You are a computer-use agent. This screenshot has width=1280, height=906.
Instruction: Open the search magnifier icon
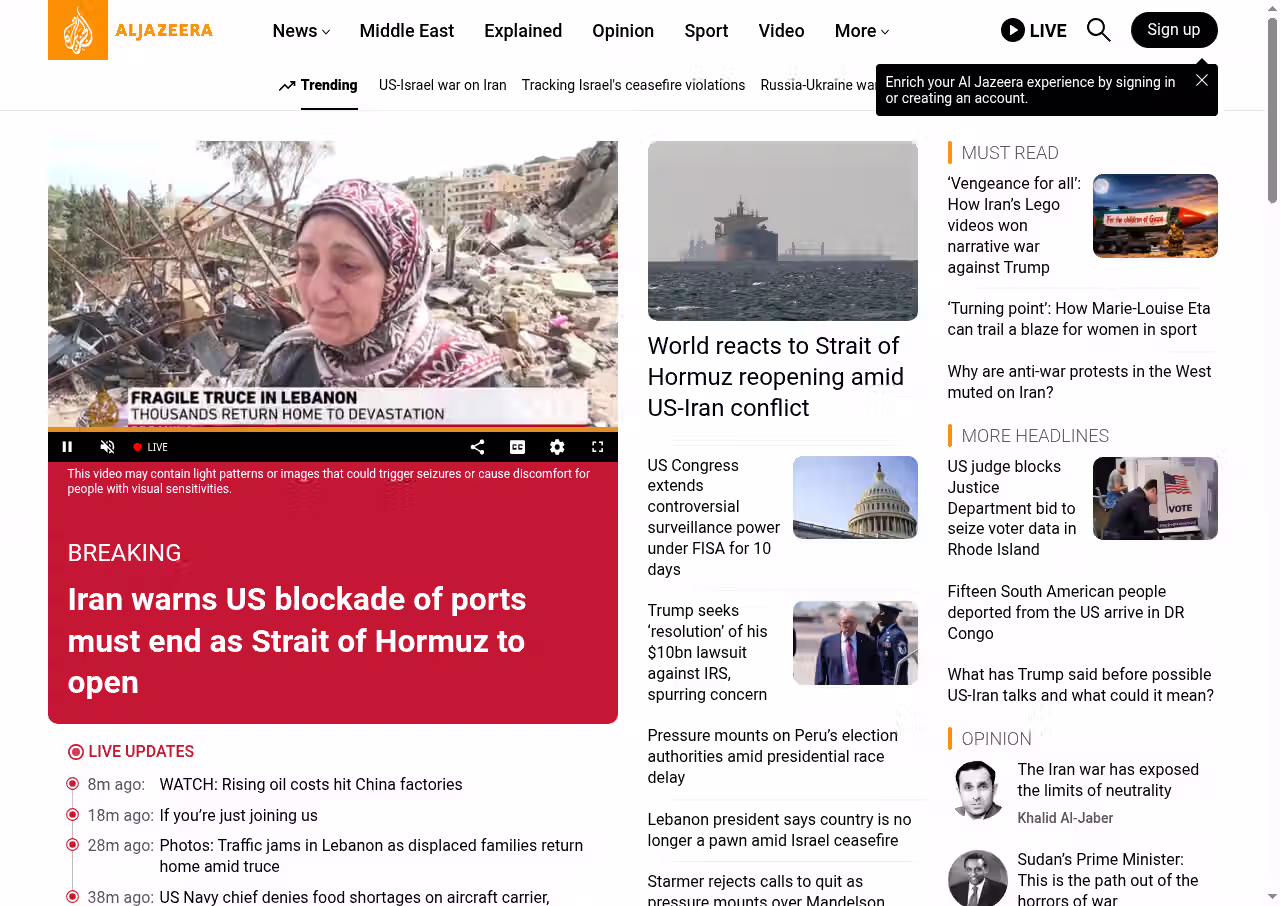click(1098, 30)
